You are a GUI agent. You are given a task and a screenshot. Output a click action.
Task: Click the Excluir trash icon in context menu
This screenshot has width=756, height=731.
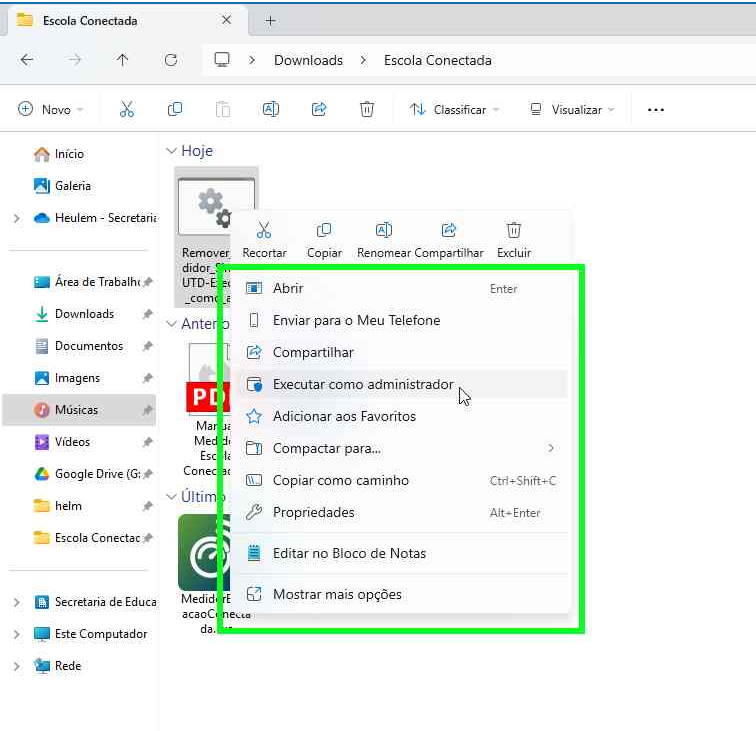[514, 231]
